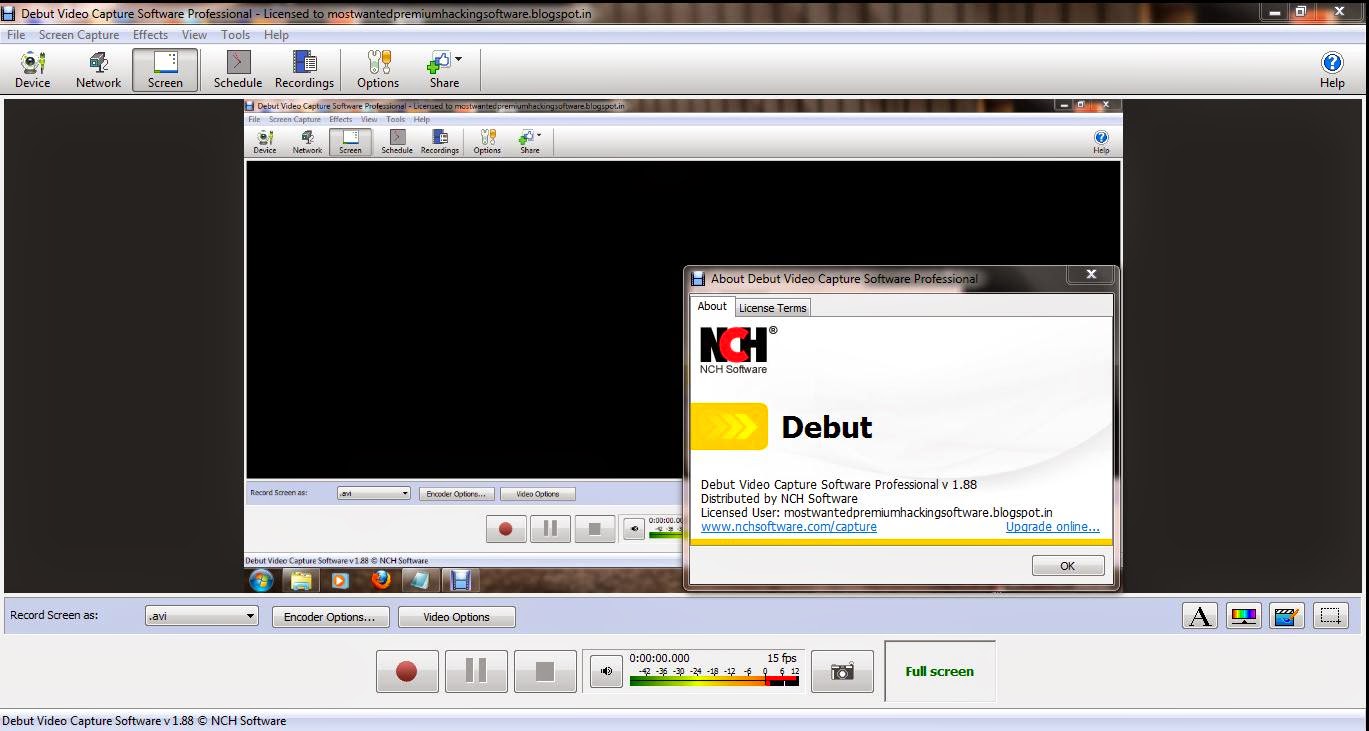The image size is (1369, 731).
Task: Click the Options icon in nested preview
Action: click(x=487, y=142)
